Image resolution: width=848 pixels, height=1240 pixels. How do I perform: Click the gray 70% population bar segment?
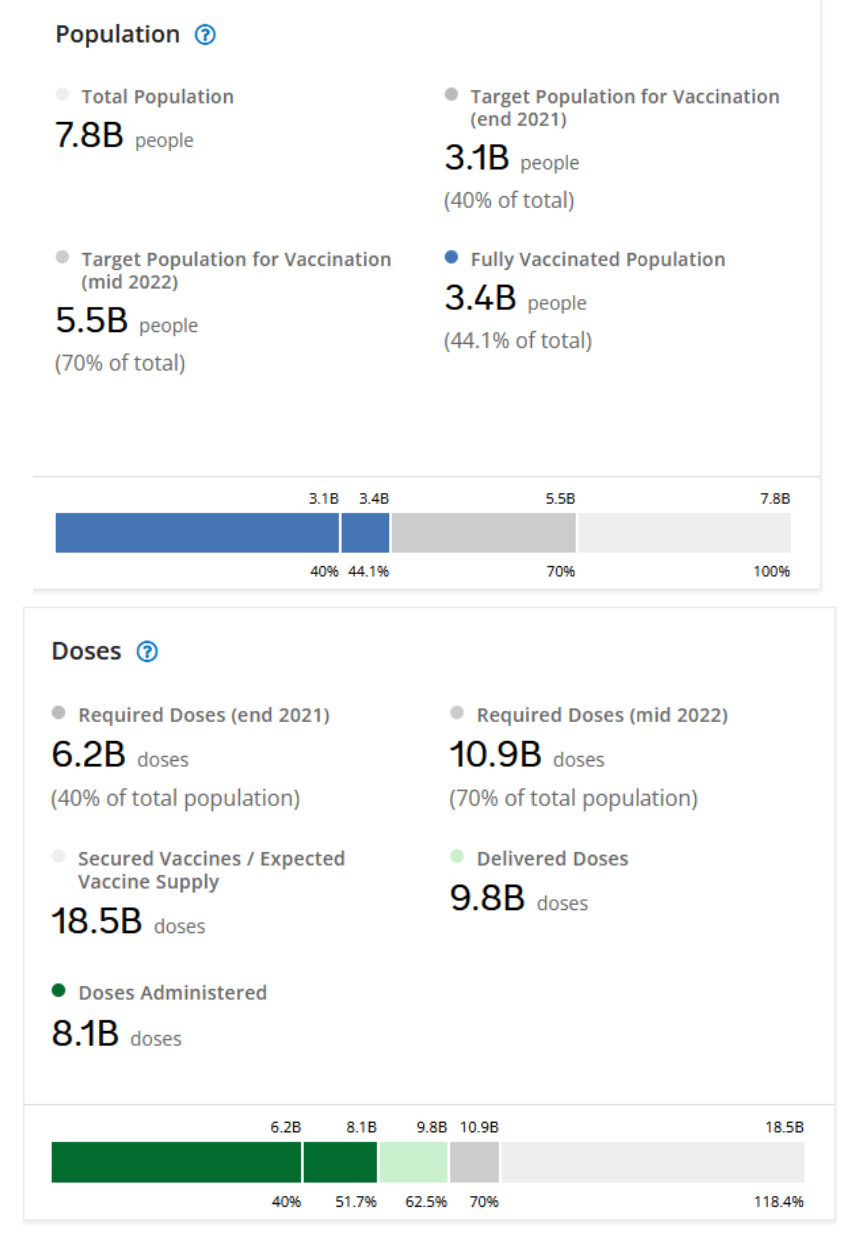(x=483, y=533)
